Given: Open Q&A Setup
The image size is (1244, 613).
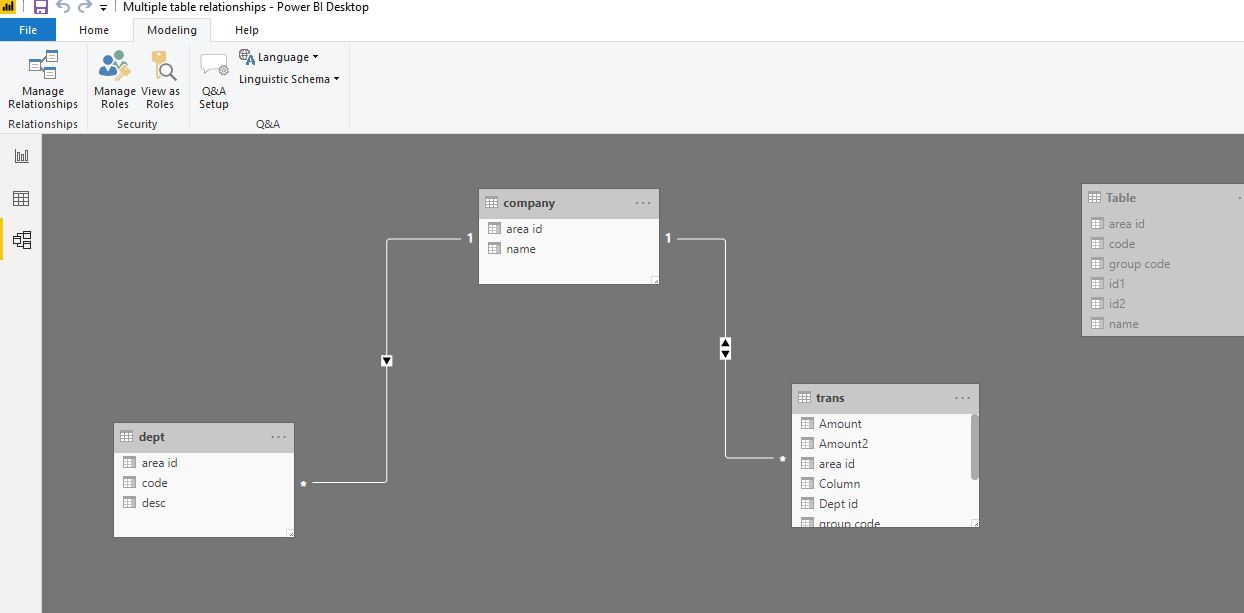Looking at the screenshot, I should coord(214,80).
